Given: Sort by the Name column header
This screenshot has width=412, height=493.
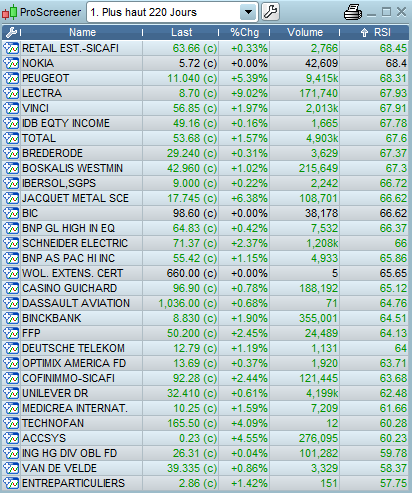Looking at the screenshot, I should 82,32.
